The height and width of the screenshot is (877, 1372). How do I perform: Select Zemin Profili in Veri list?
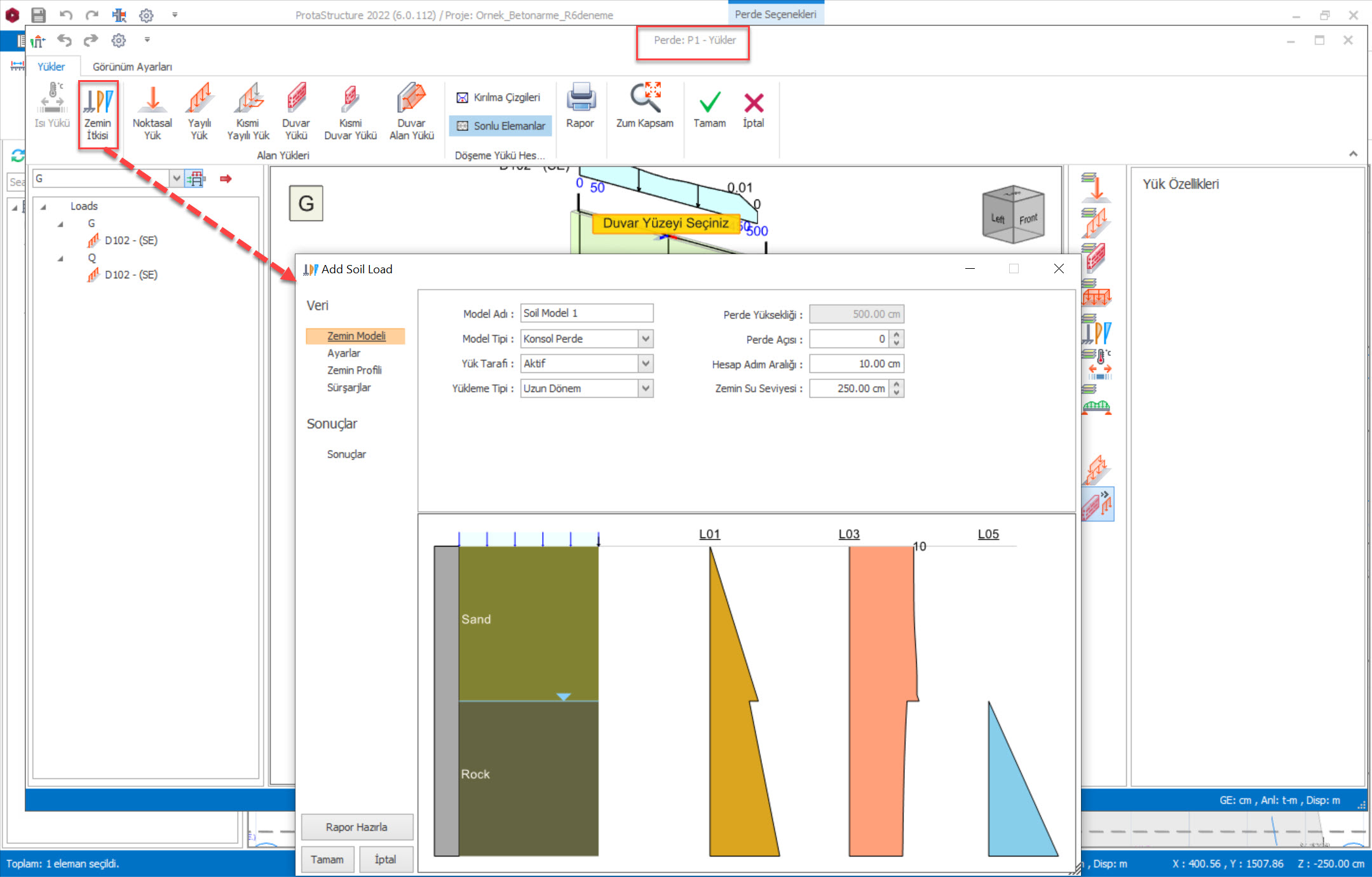[355, 371]
